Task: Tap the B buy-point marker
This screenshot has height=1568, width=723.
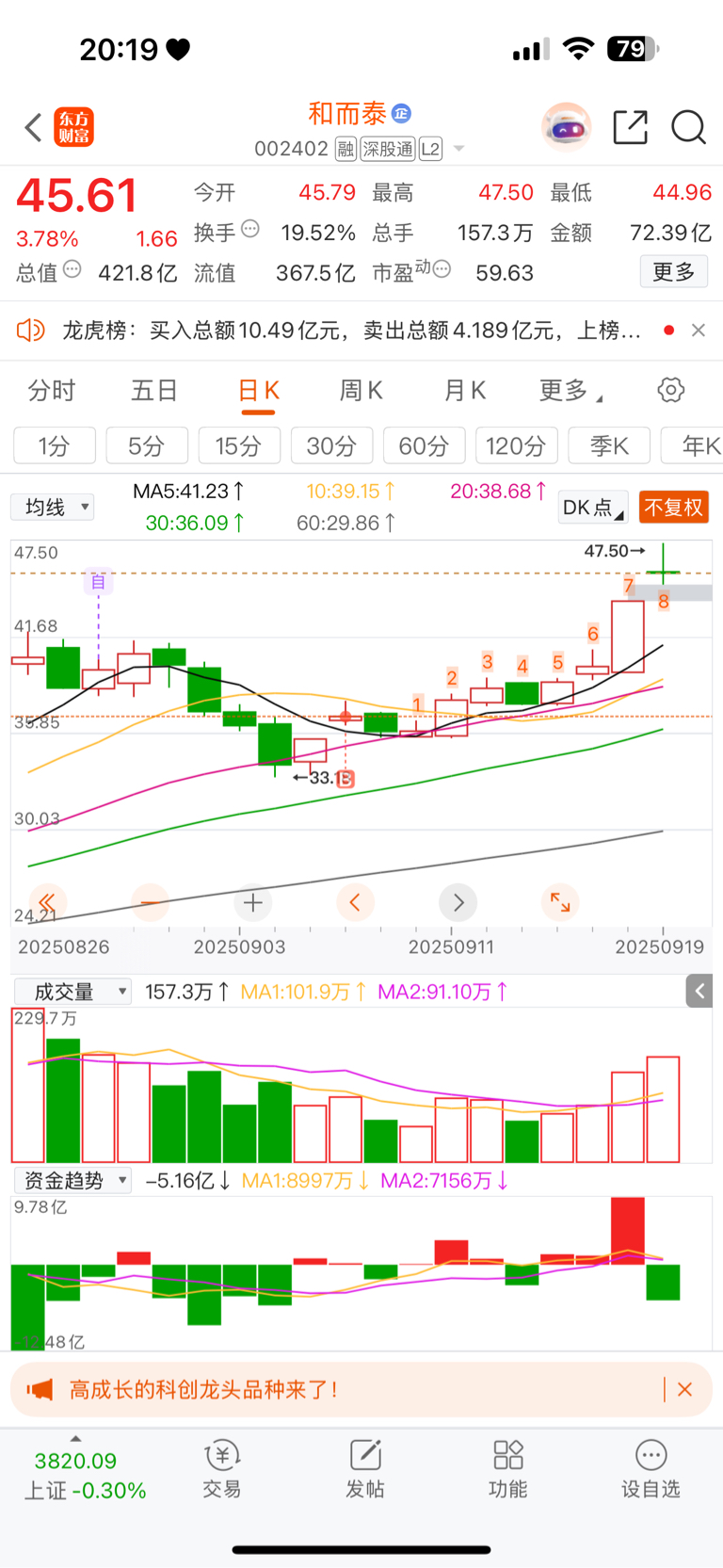Action: 345,778
